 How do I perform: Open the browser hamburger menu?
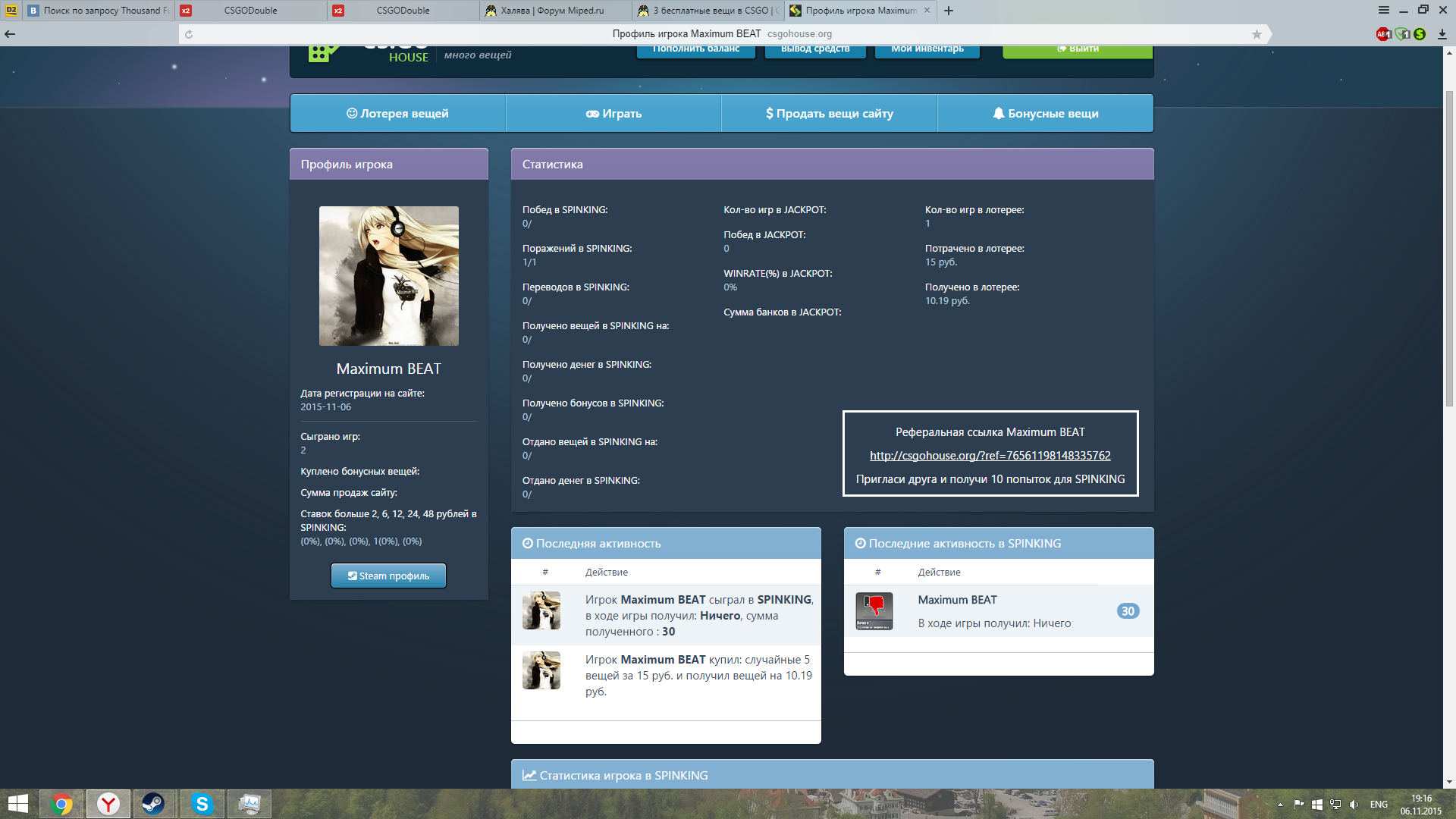coord(1384,10)
